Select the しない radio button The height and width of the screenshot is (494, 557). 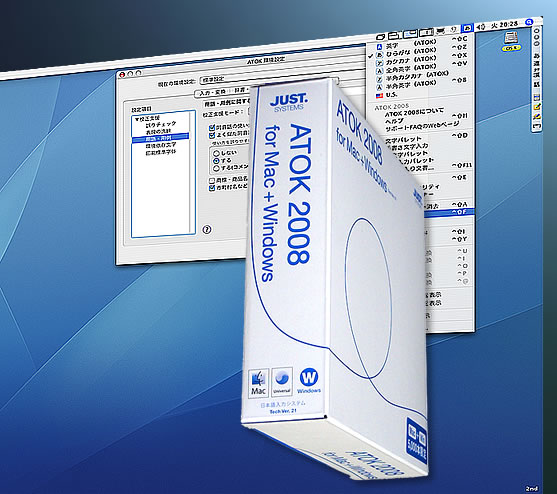point(216,154)
